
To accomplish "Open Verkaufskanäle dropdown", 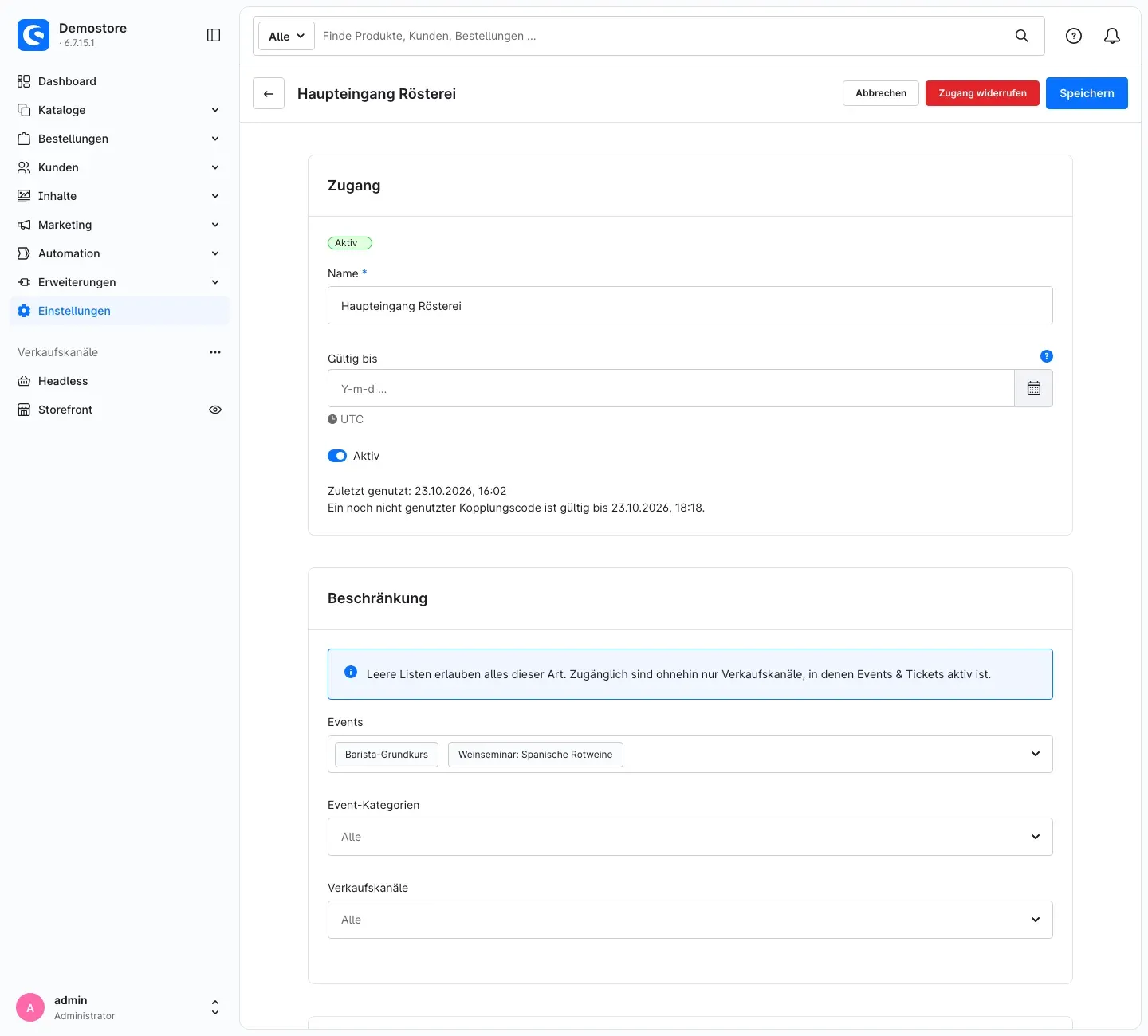I will tap(690, 920).
